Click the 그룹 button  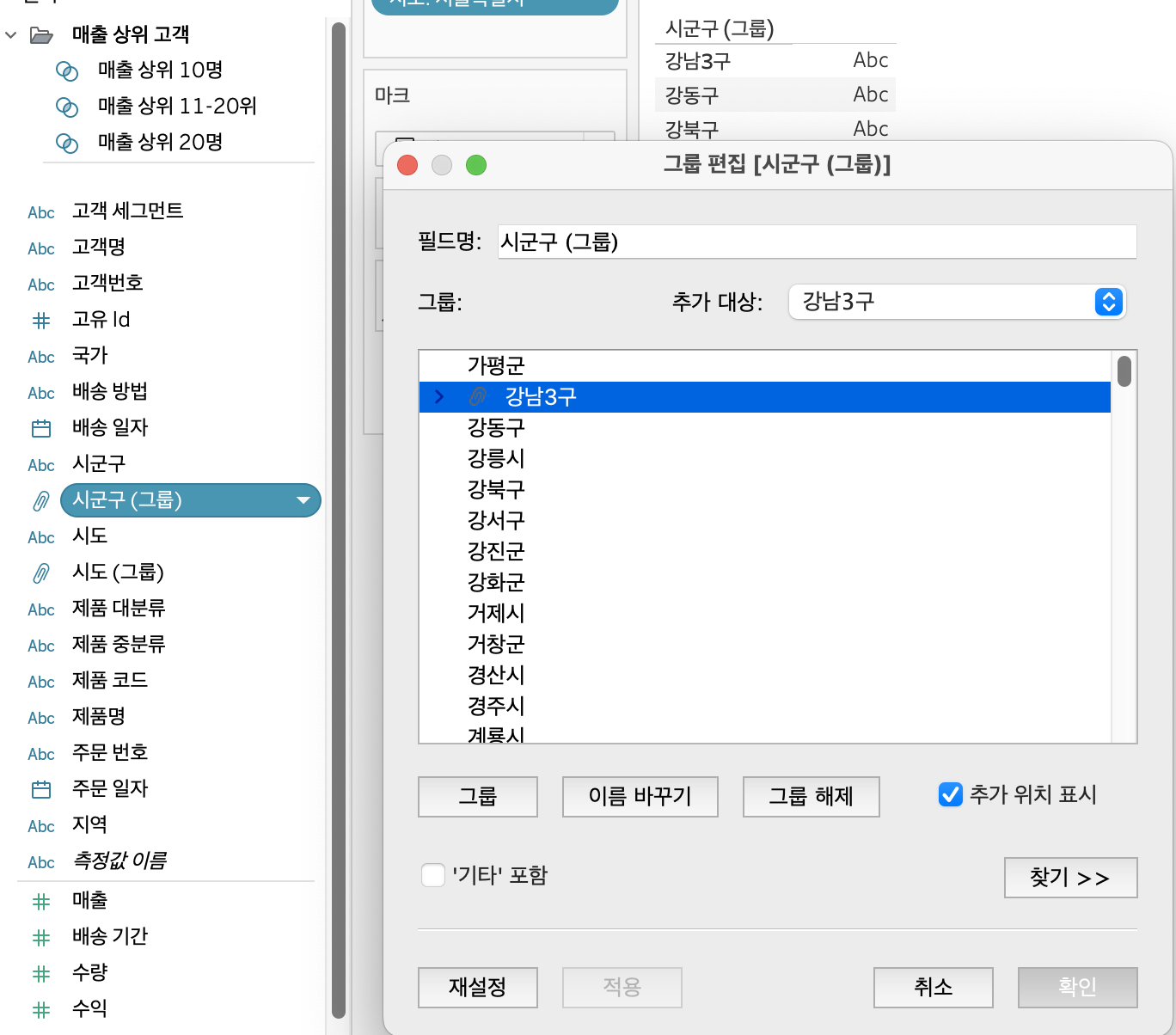(478, 797)
